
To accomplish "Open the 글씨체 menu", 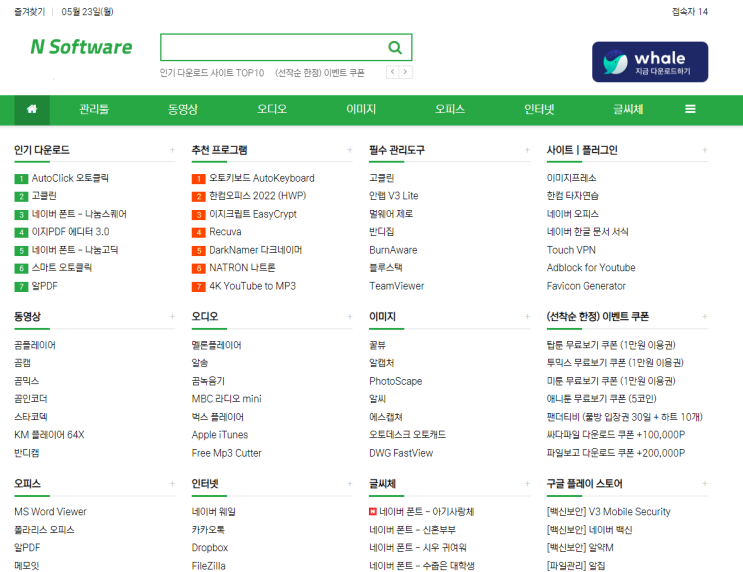I will coord(628,109).
